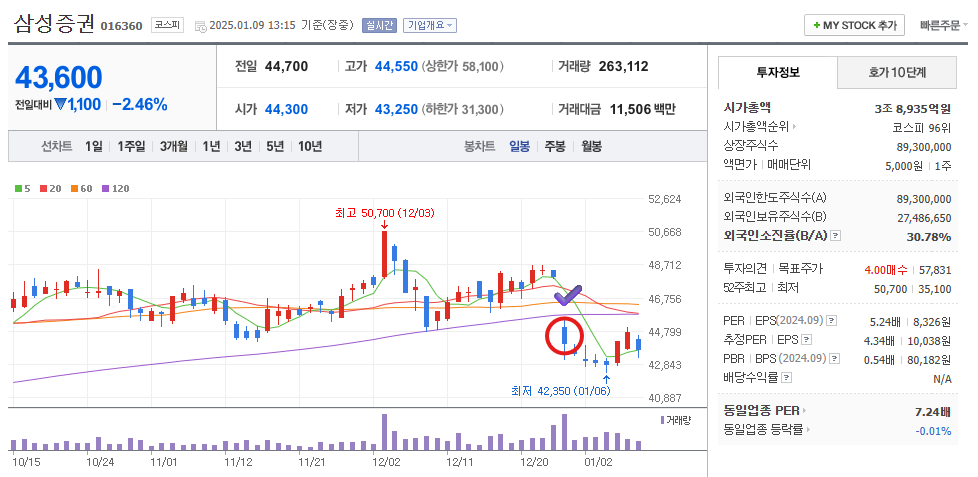
Task: Click the 최저 42,350 (01/06) label
Action: click(x=560, y=391)
